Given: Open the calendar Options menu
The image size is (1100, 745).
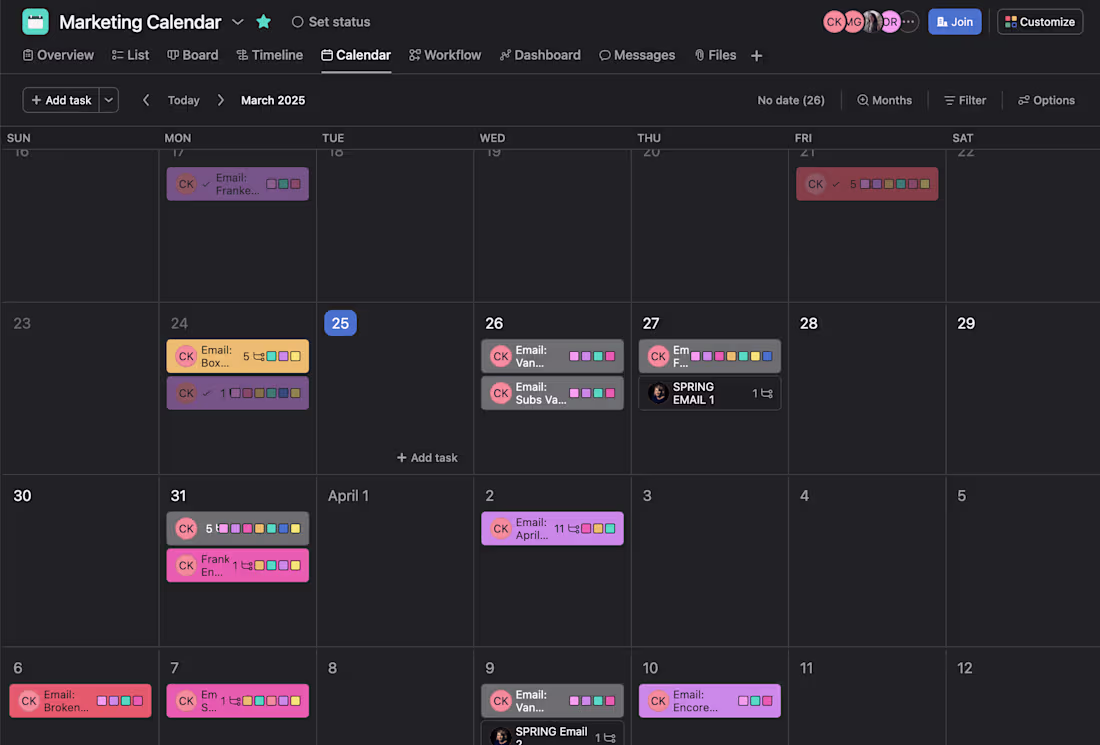Looking at the screenshot, I should [x=1046, y=100].
